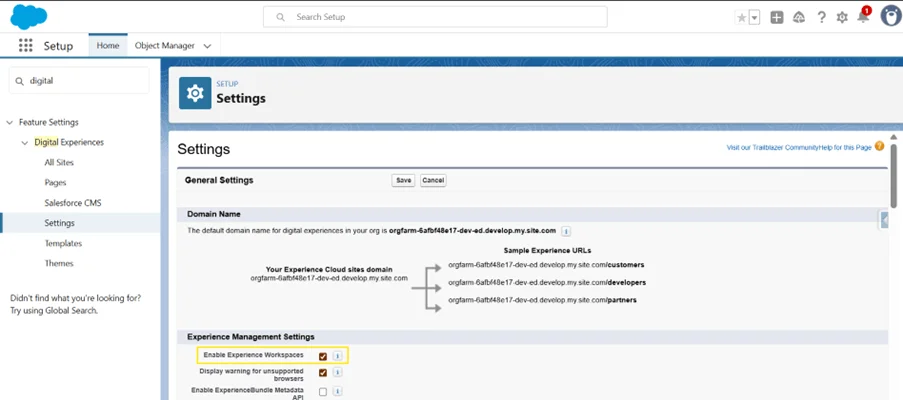Open Salesforce CMS in the sidebar

point(73,203)
